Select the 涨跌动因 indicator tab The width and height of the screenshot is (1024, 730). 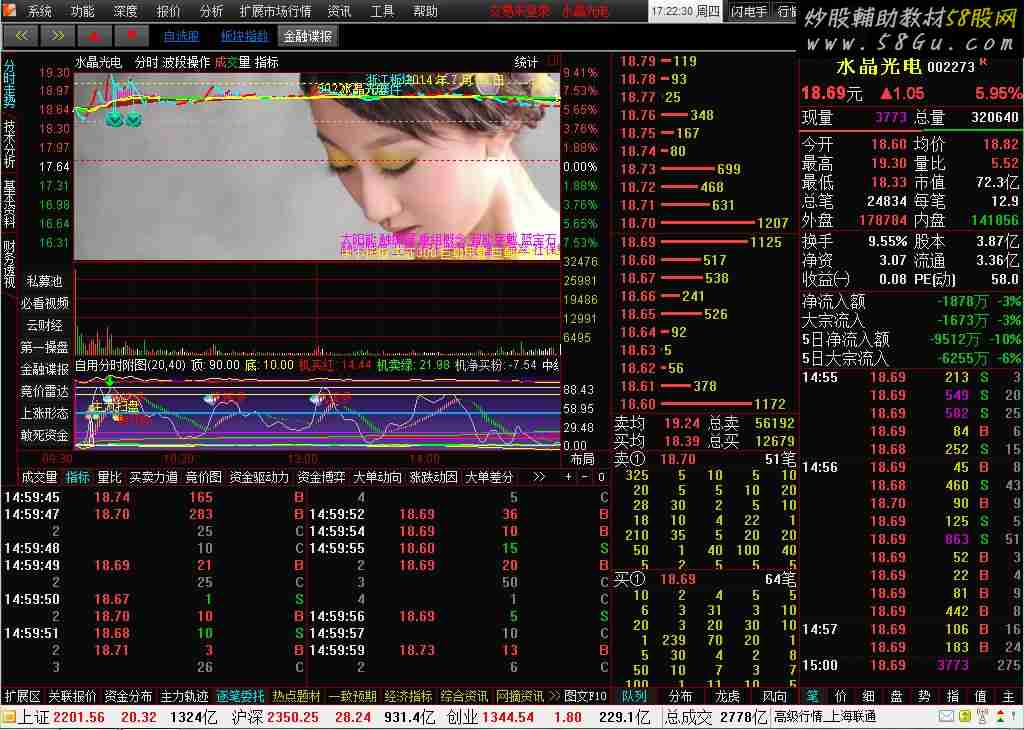click(x=434, y=477)
